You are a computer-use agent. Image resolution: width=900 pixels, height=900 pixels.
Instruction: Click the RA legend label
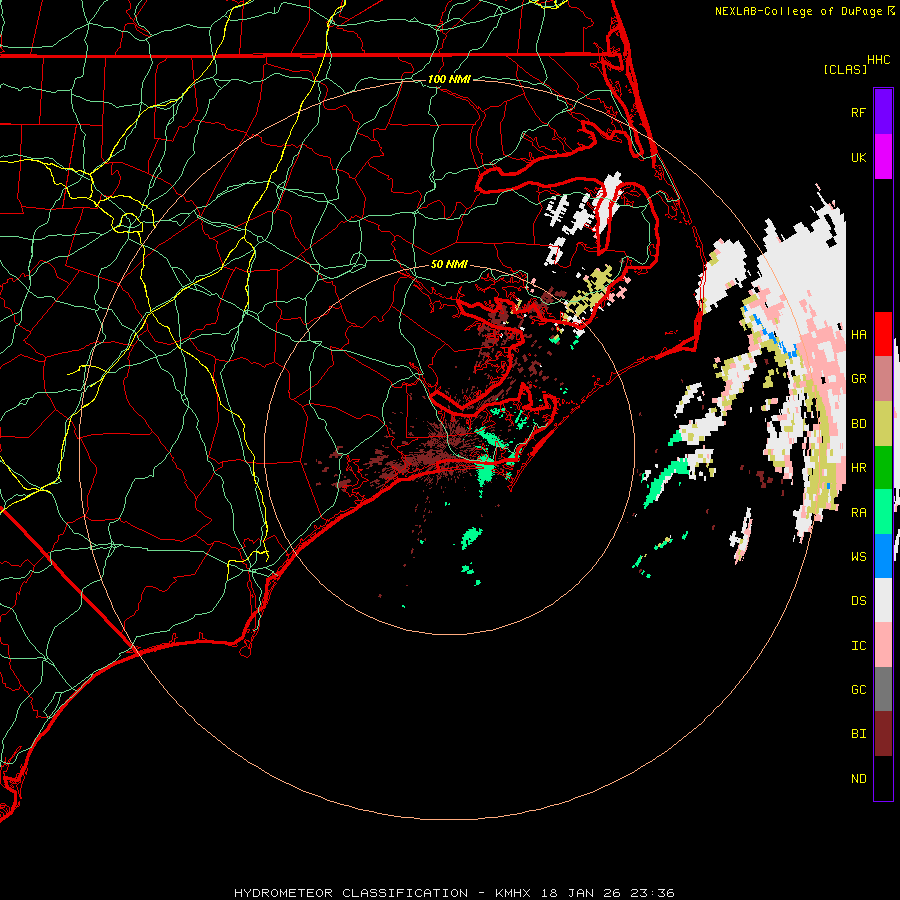click(x=858, y=513)
